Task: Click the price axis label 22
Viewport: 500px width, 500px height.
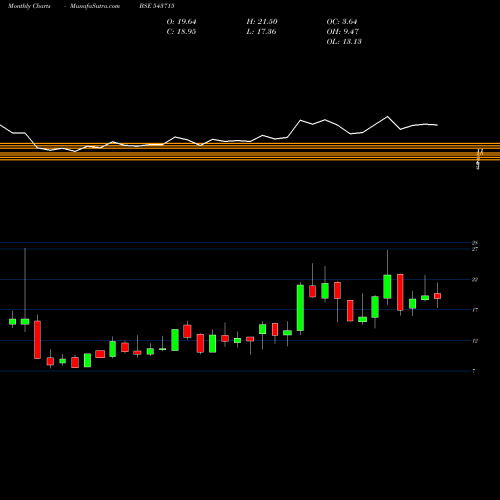Action: 475,280
